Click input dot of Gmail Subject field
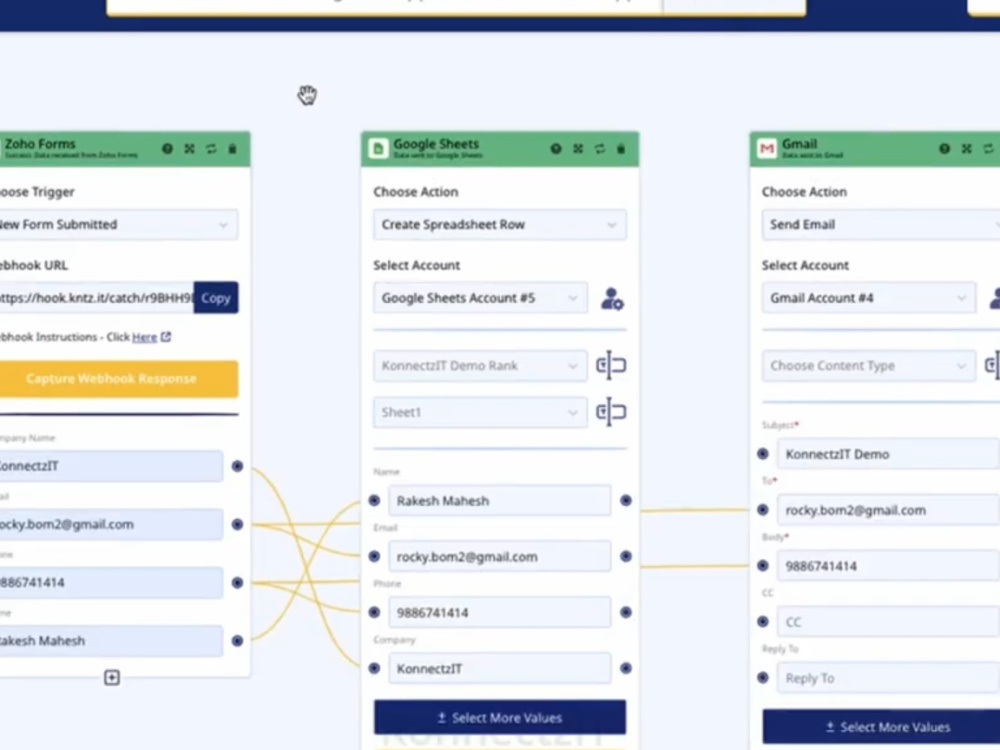 click(x=763, y=454)
